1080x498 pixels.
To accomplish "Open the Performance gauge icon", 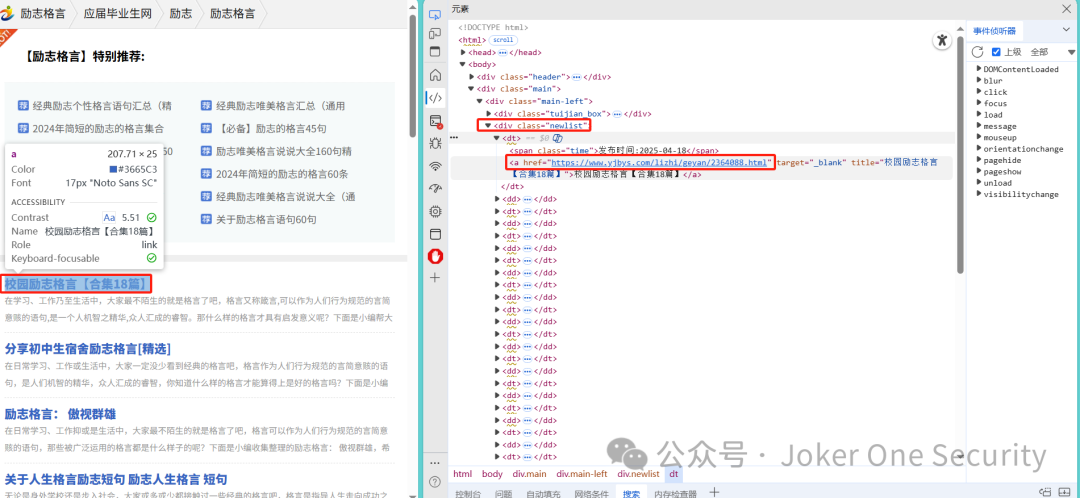I will pyautogui.click(x=435, y=189).
